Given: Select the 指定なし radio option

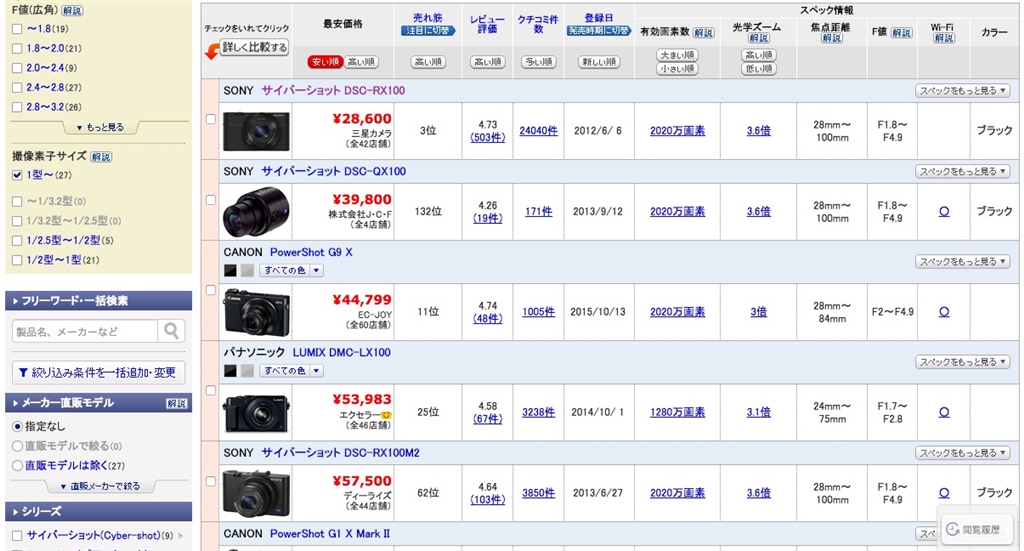Looking at the screenshot, I should [18, 426].
